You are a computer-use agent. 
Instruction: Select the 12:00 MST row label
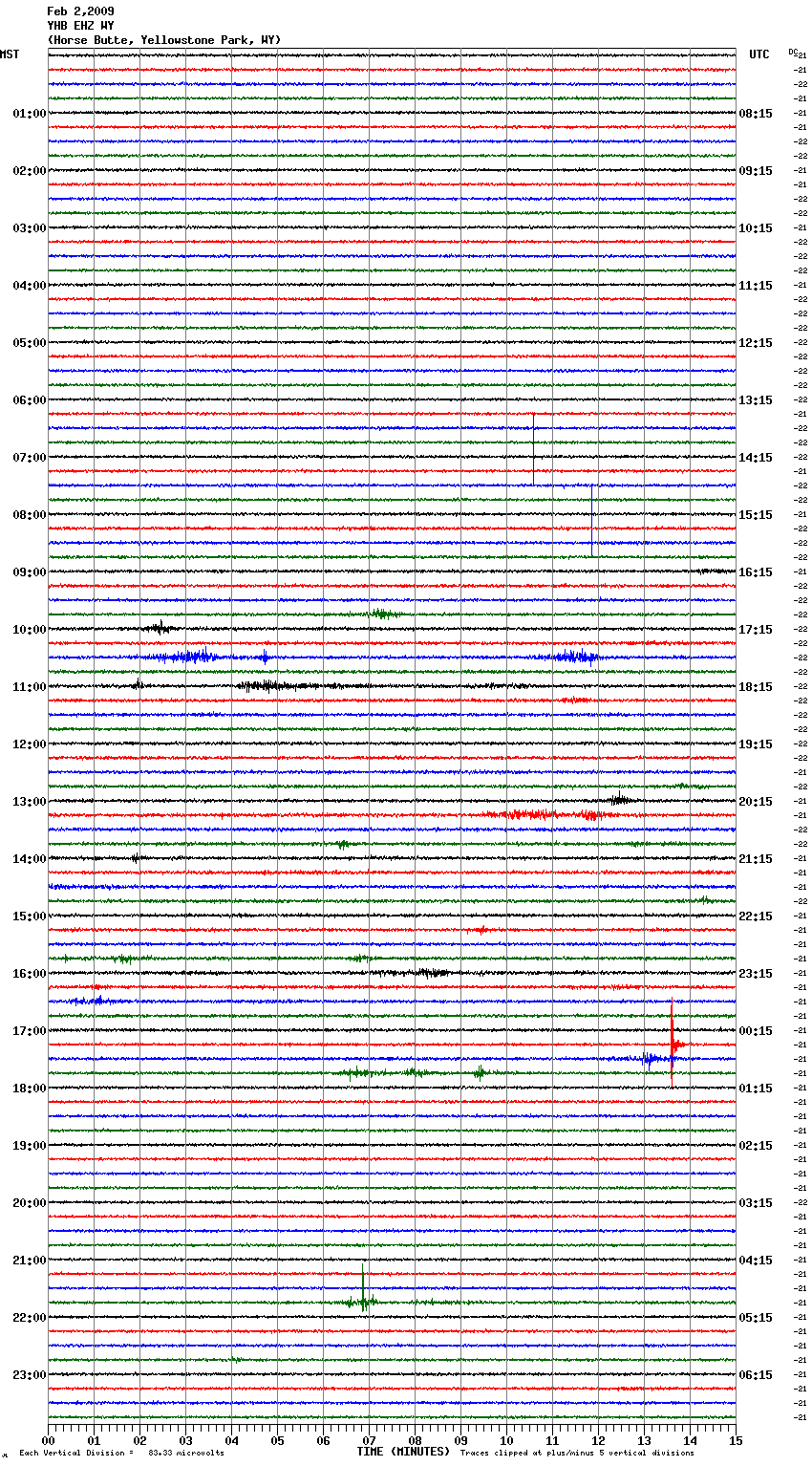[x=30, y=744]
